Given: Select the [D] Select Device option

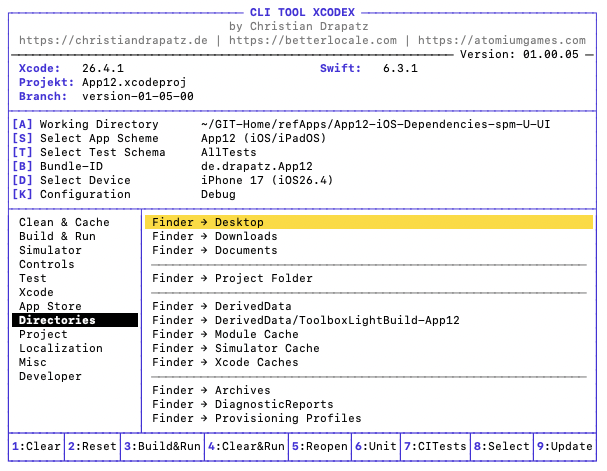Looking at the screenshot, I should pos(85,180).
